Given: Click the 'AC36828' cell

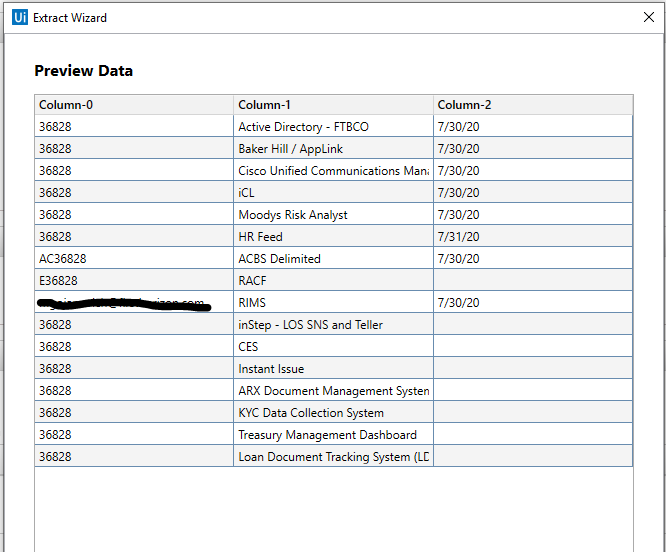Looking at the screenshot, I should coord(134,259).
